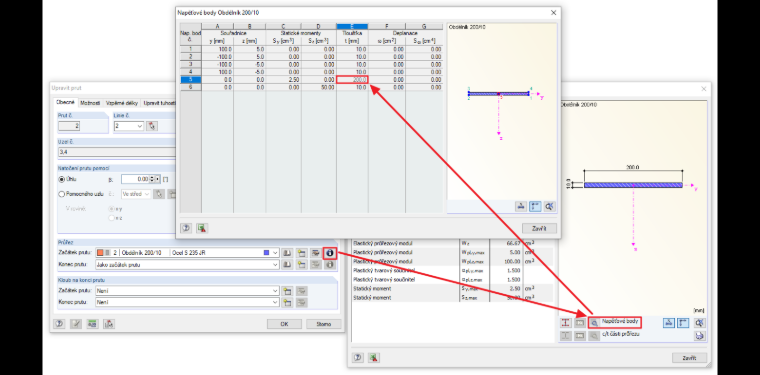Viewport: 760px width, 375px height.
Task: Create new cross-section for Začátek prutu
Action: (302, 252)
